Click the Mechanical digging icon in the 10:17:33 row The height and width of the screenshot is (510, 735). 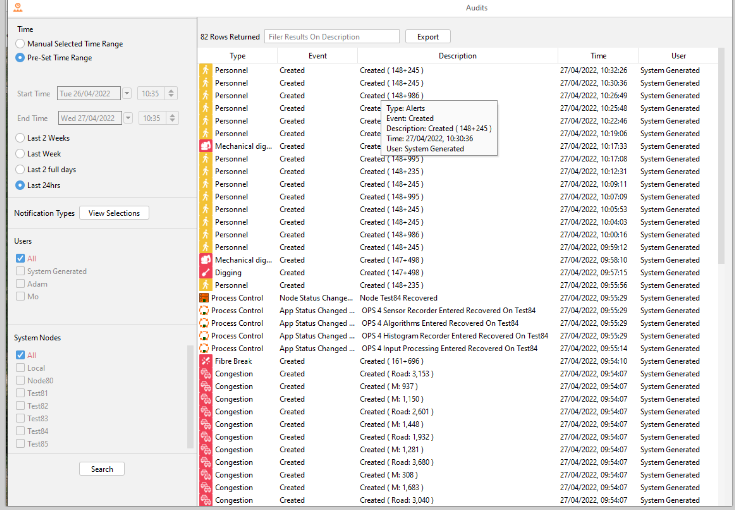point(206,146)
